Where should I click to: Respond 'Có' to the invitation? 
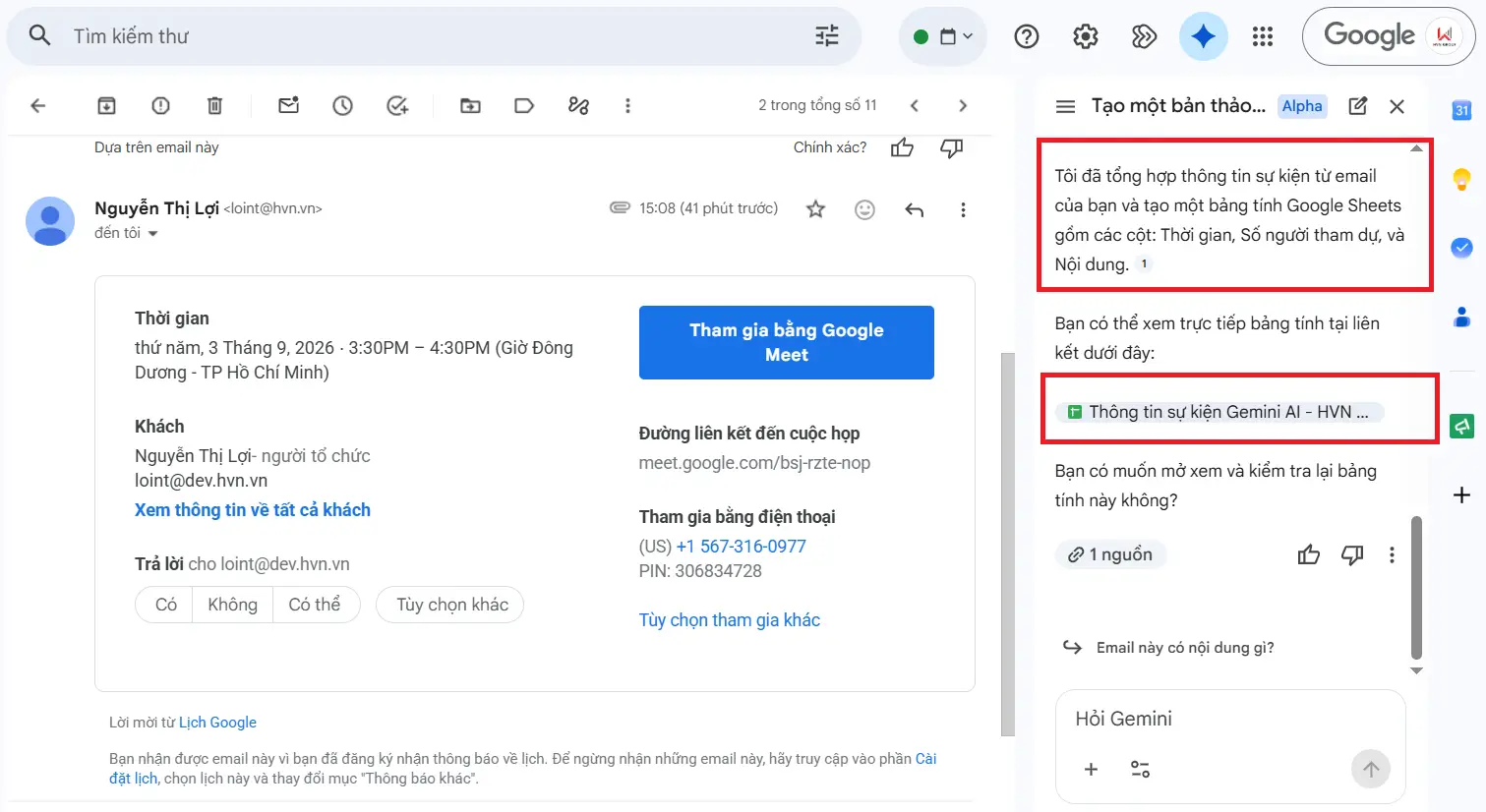coord(166,605)
